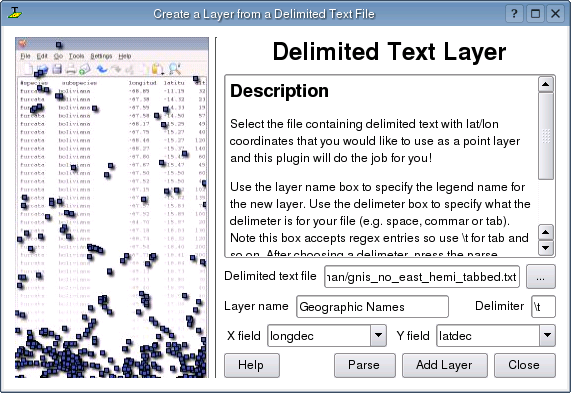Expand the X field dropdown arrow
Screen dimensions: 571x393
[x=378, y=335]
